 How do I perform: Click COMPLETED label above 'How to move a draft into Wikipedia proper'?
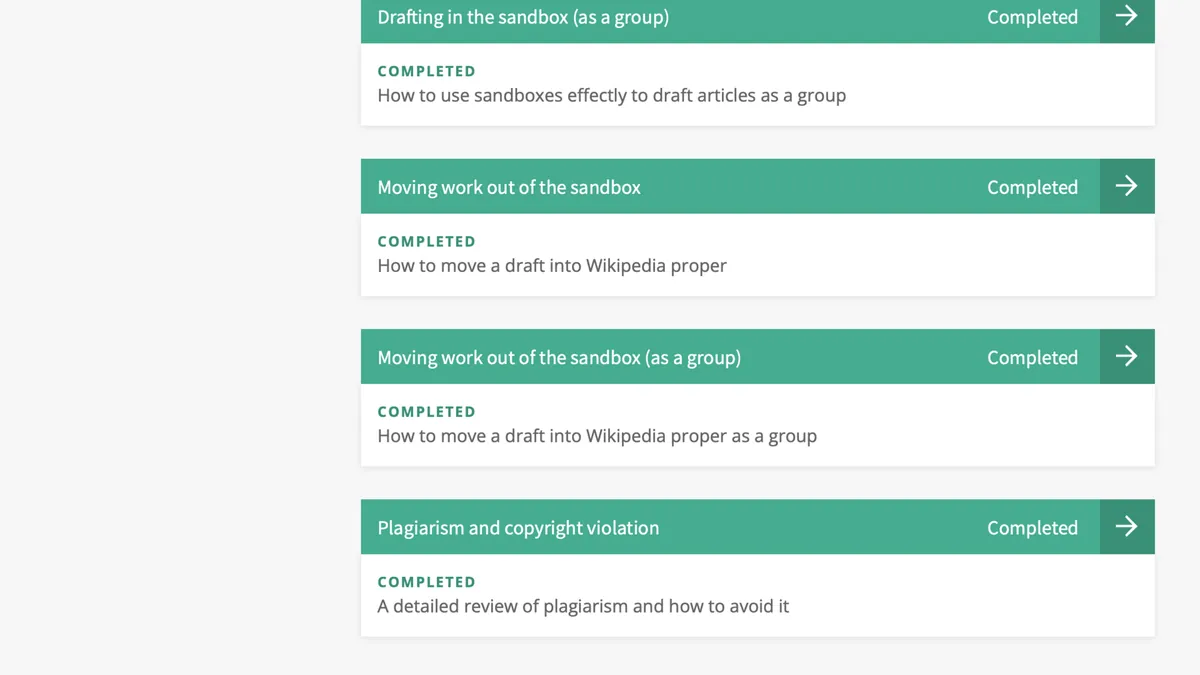[426, 241]
